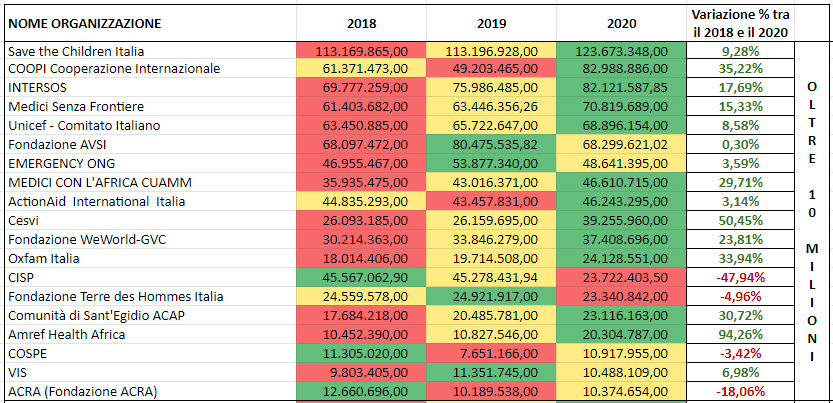Select the 2018 column header

tap(361, 22)
